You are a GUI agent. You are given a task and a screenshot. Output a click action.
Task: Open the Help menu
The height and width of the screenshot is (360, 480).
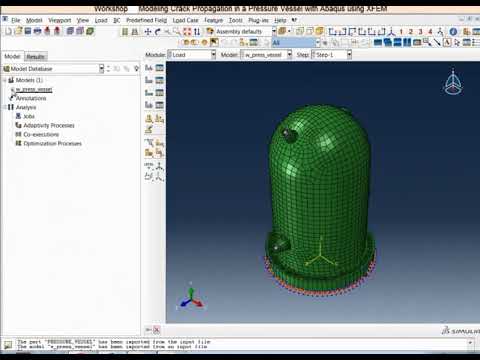(x=280, y=20)
